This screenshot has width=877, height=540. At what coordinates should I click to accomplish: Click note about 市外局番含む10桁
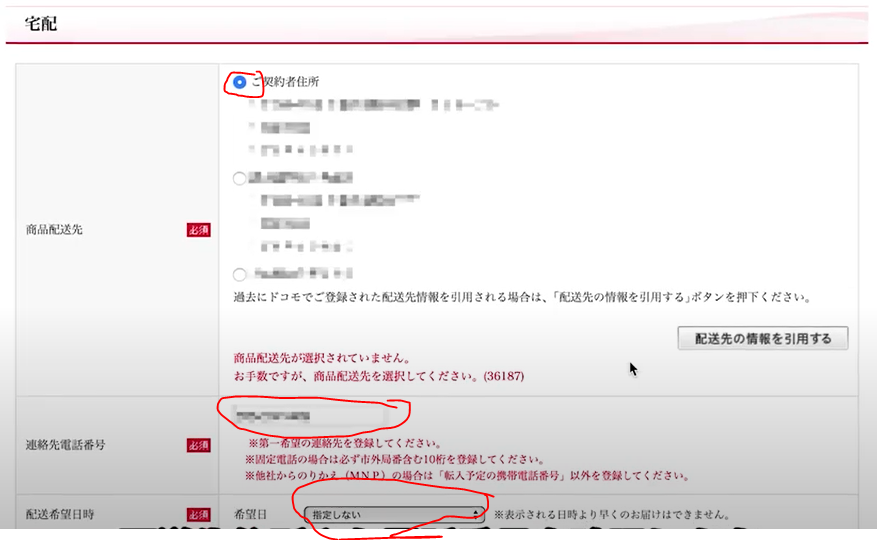click(395, 459)
